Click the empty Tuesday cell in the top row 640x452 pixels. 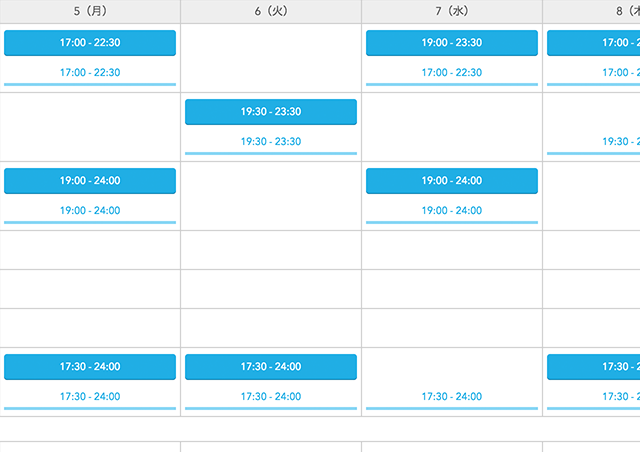click(x=271, y=58)
